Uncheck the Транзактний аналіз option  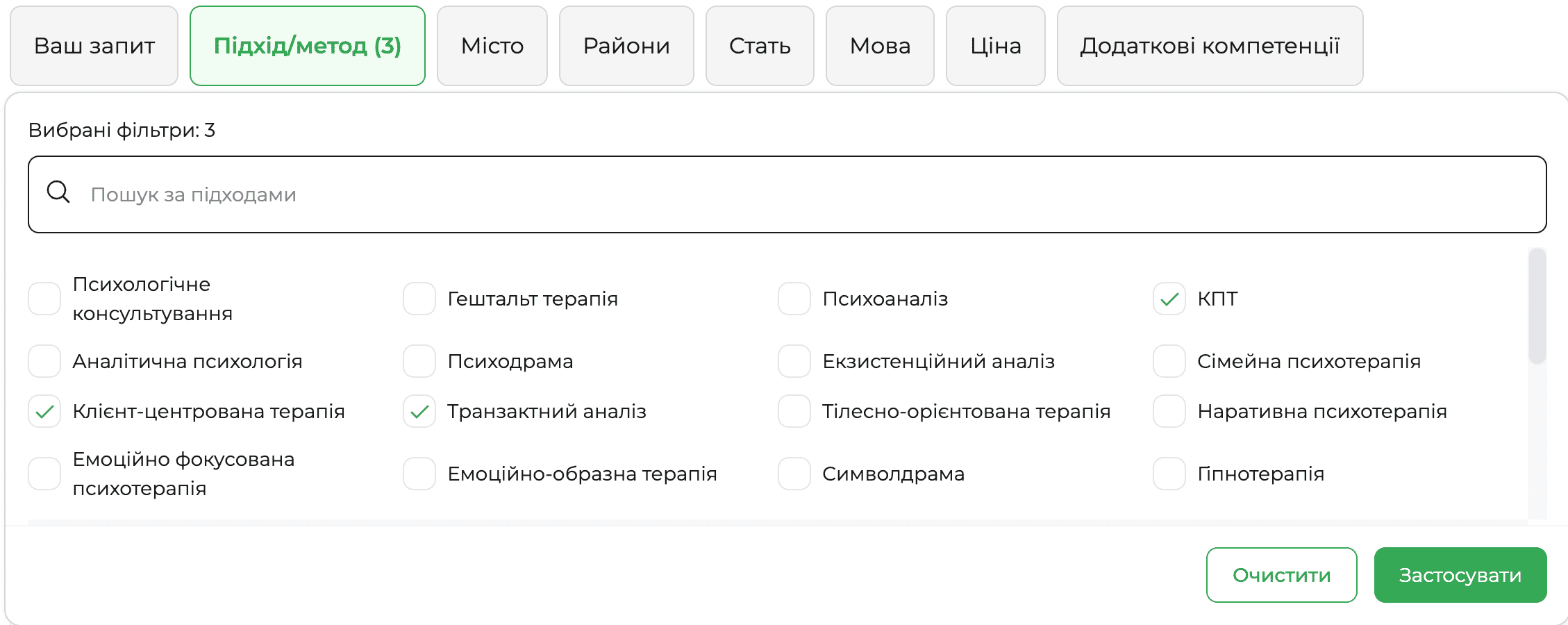tap(419, 411)
